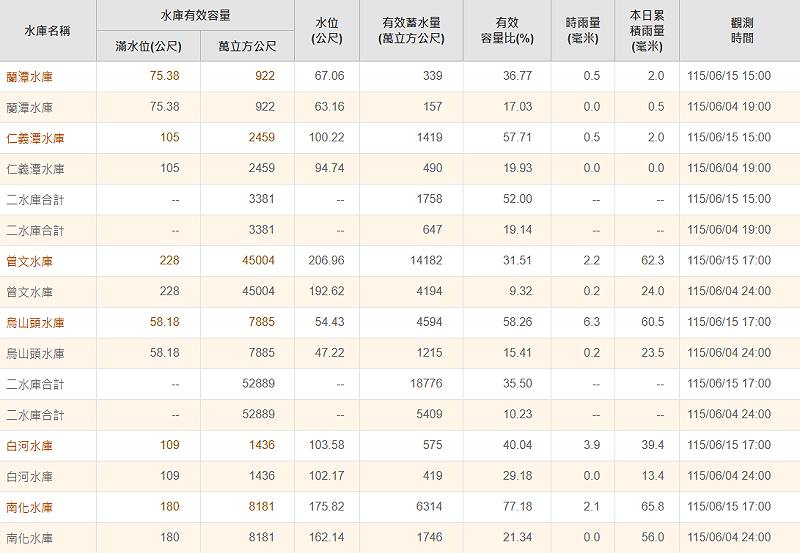Viewport: 800px width, 553px height.
Task: Select capacity ratio 21.34
Action: point(517,537)
